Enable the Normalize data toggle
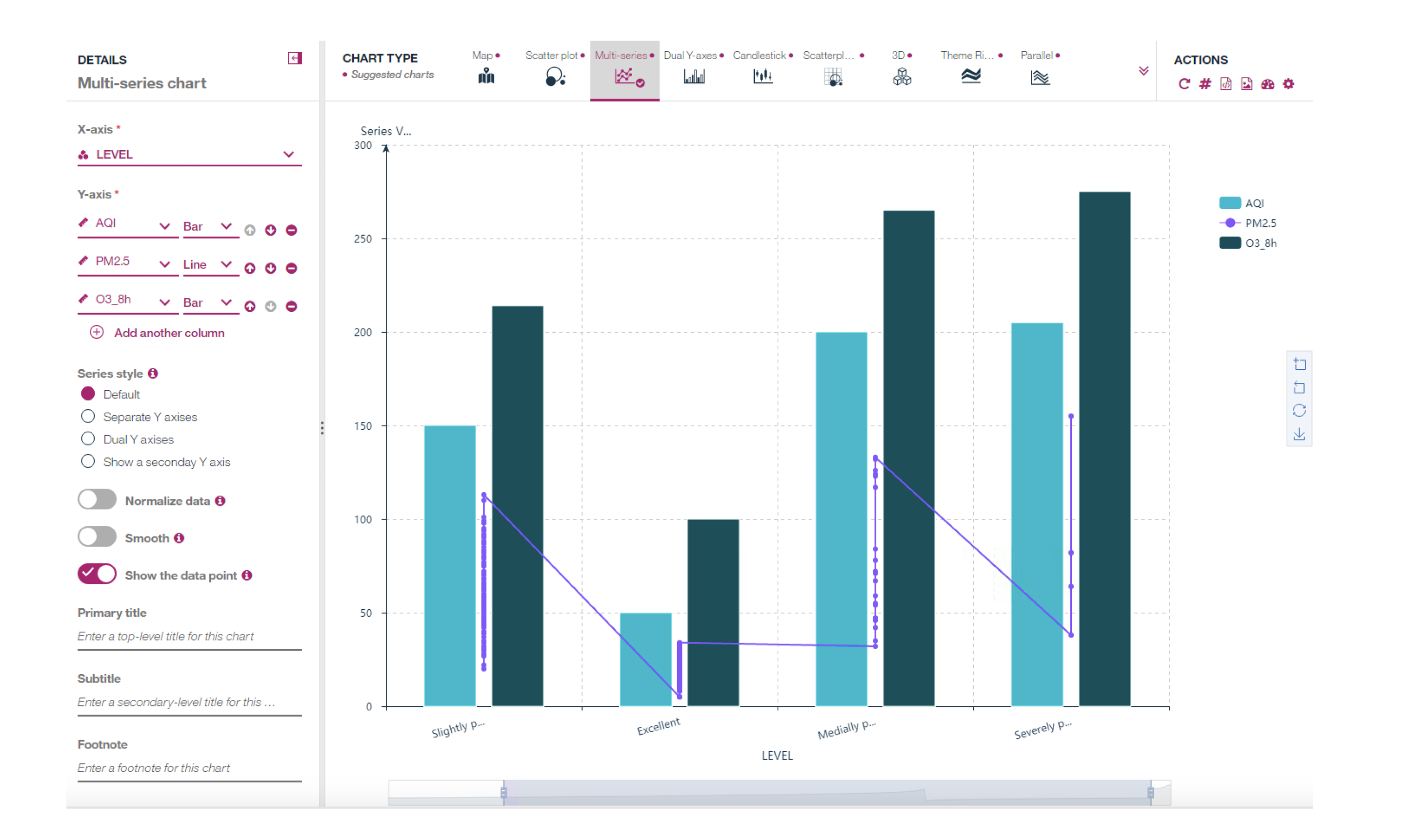The image size is (1404, 840). click(x=97, y=500)
